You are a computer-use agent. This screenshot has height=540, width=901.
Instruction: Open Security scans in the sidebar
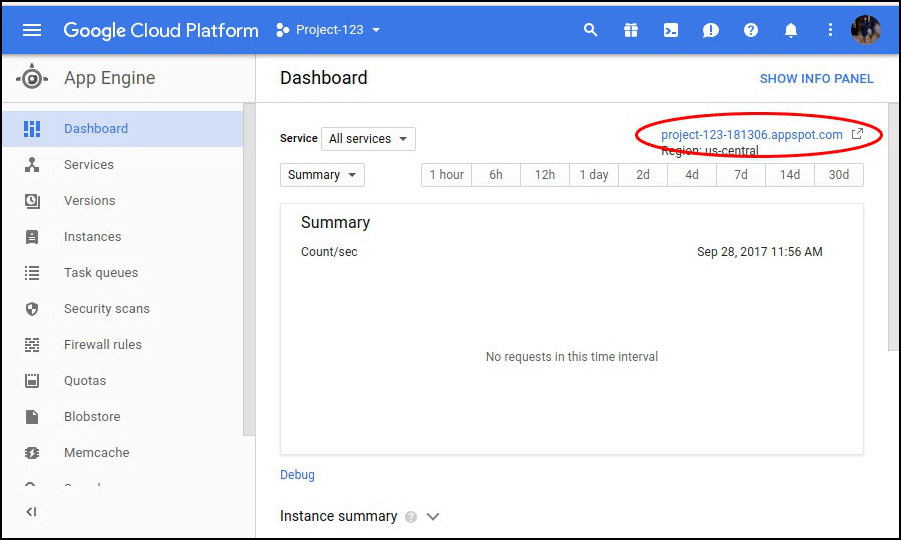[x=122, y=309]
